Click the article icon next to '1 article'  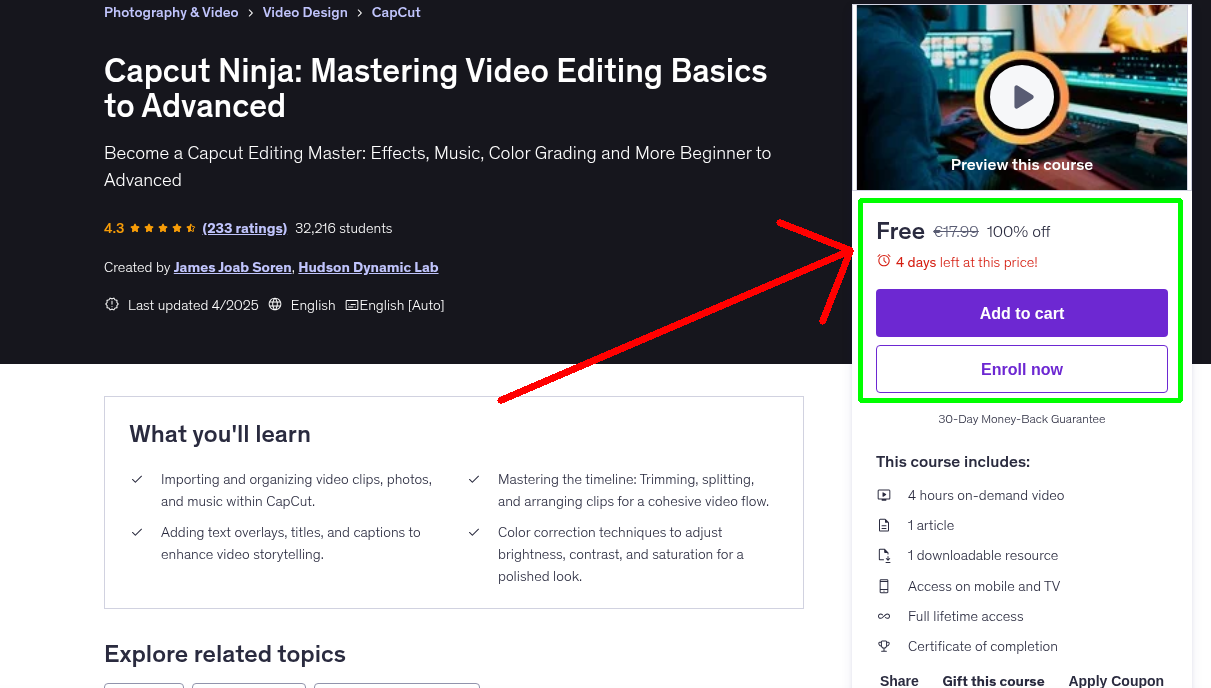[x=884, y=525]
